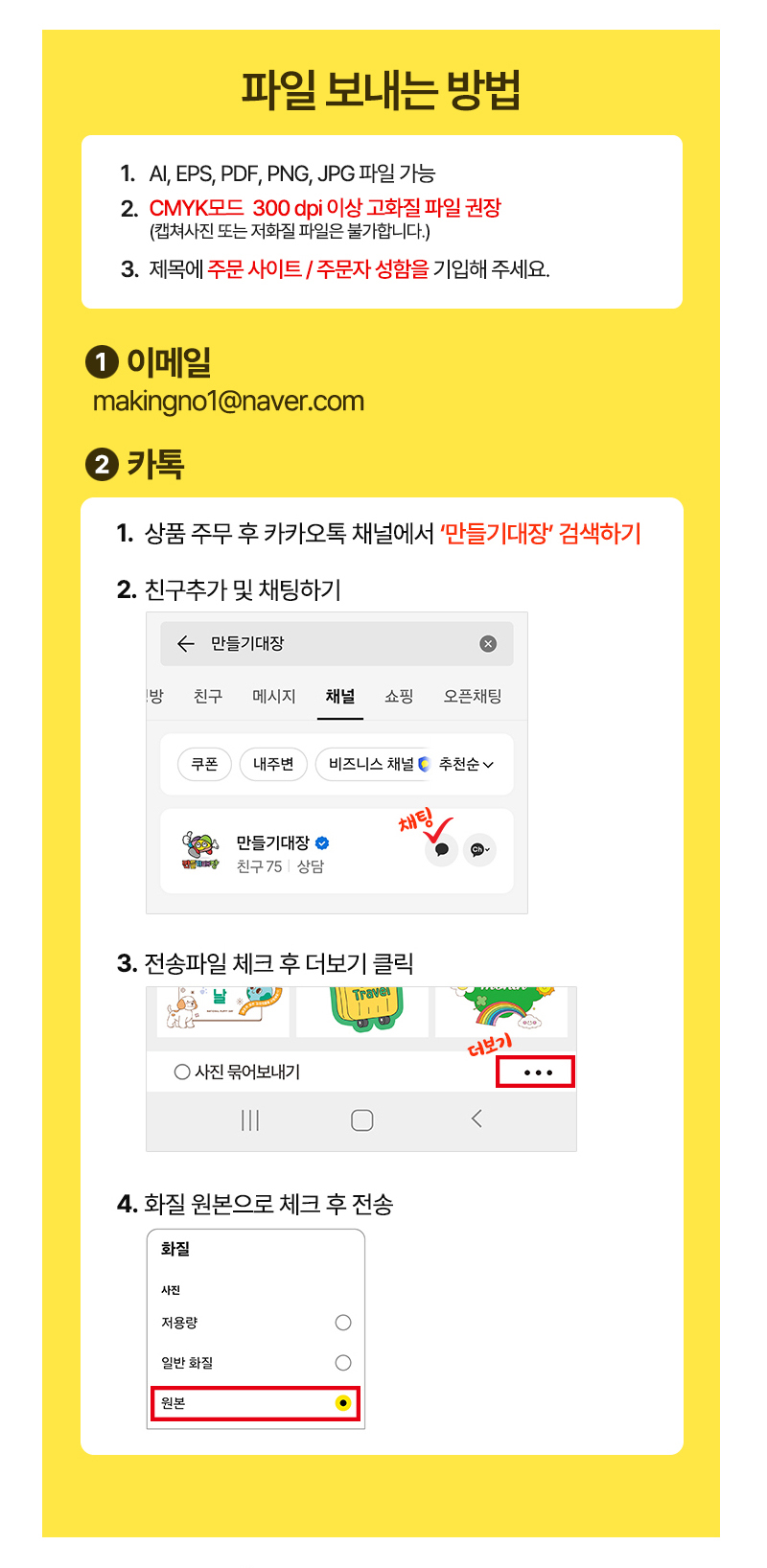Open chat bubble icon for 만들기대장 channel
The width and height of the screenshot is (767, 1568).
(441, 849)
